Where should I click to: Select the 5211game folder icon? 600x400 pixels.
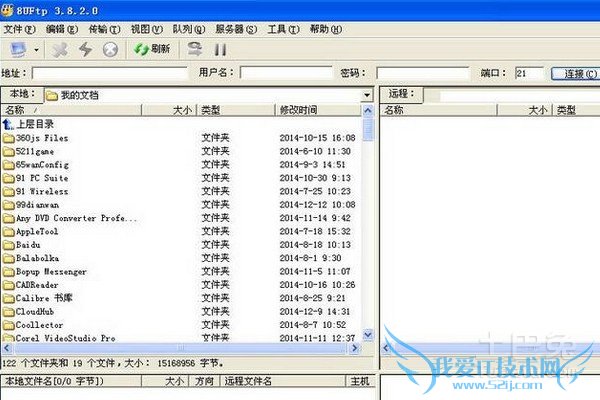pyautogui.click(x=8, y=152)
